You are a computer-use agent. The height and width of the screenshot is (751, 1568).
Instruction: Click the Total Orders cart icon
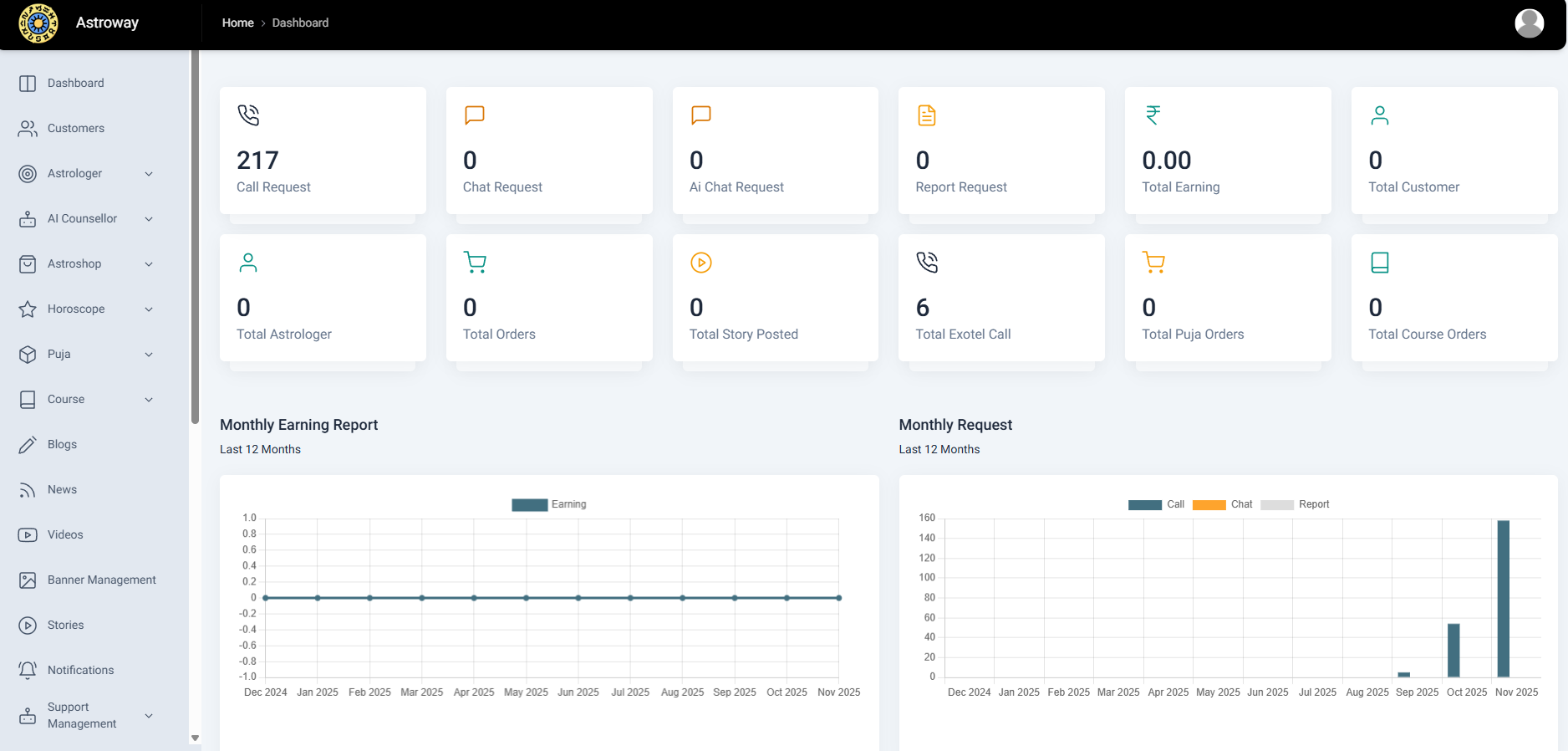click(475, 263)
